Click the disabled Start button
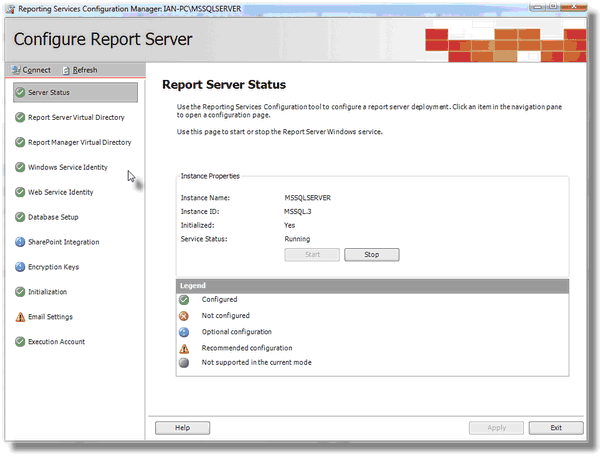 [312, 255]
